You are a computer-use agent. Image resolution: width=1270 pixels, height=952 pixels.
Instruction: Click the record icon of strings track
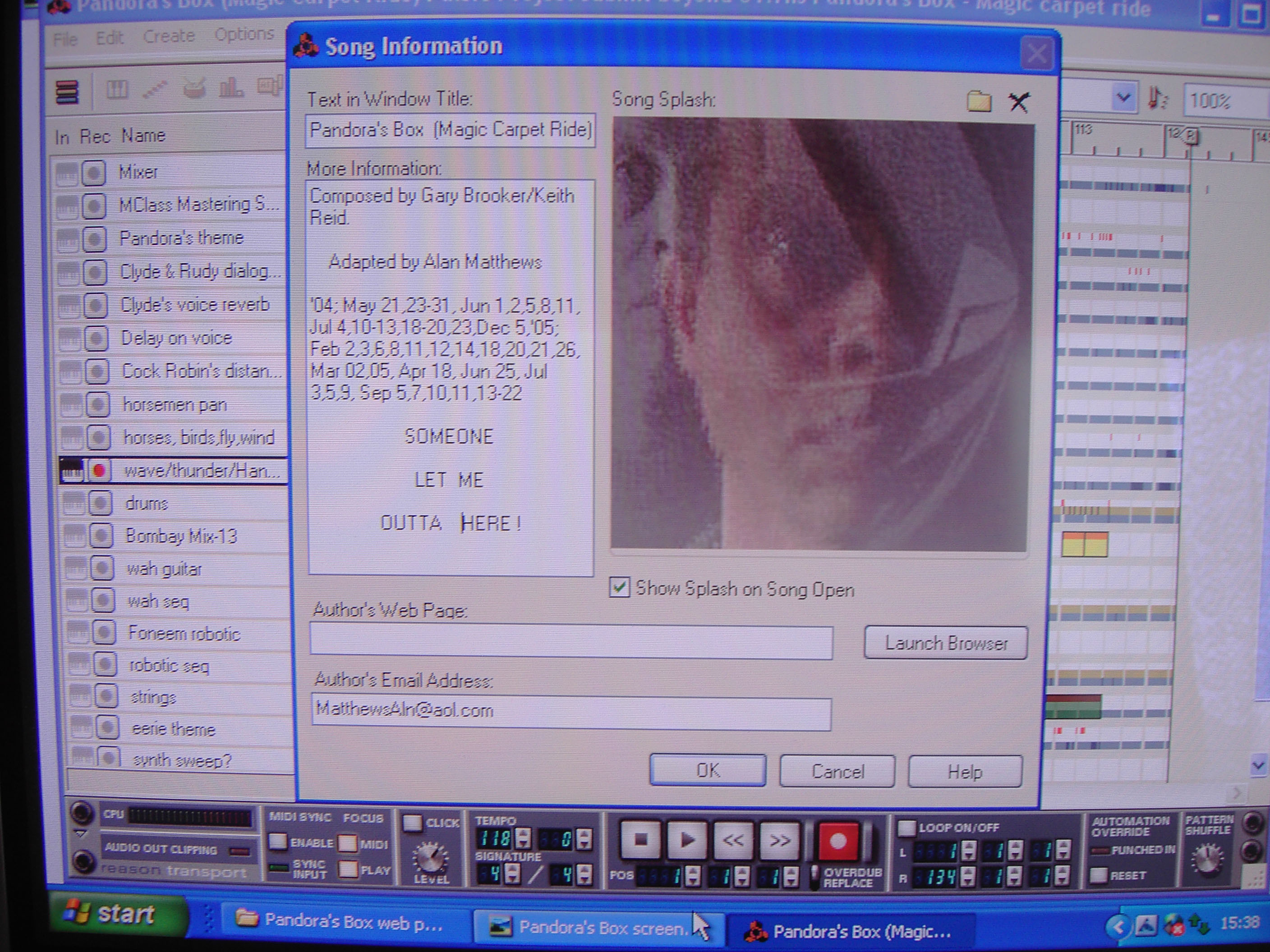pyautogui.click(x=106, y=696)
